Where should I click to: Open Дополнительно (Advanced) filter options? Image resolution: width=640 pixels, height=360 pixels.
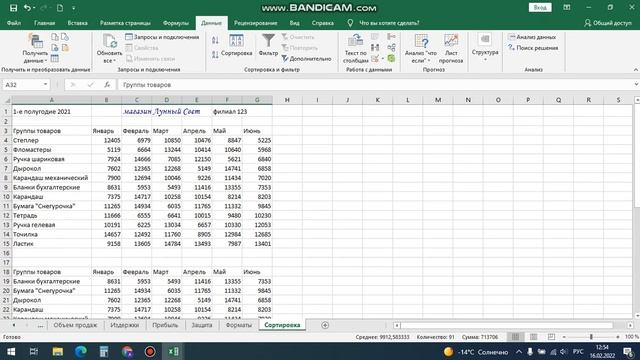pyautogui.click(x=306, y=59)
